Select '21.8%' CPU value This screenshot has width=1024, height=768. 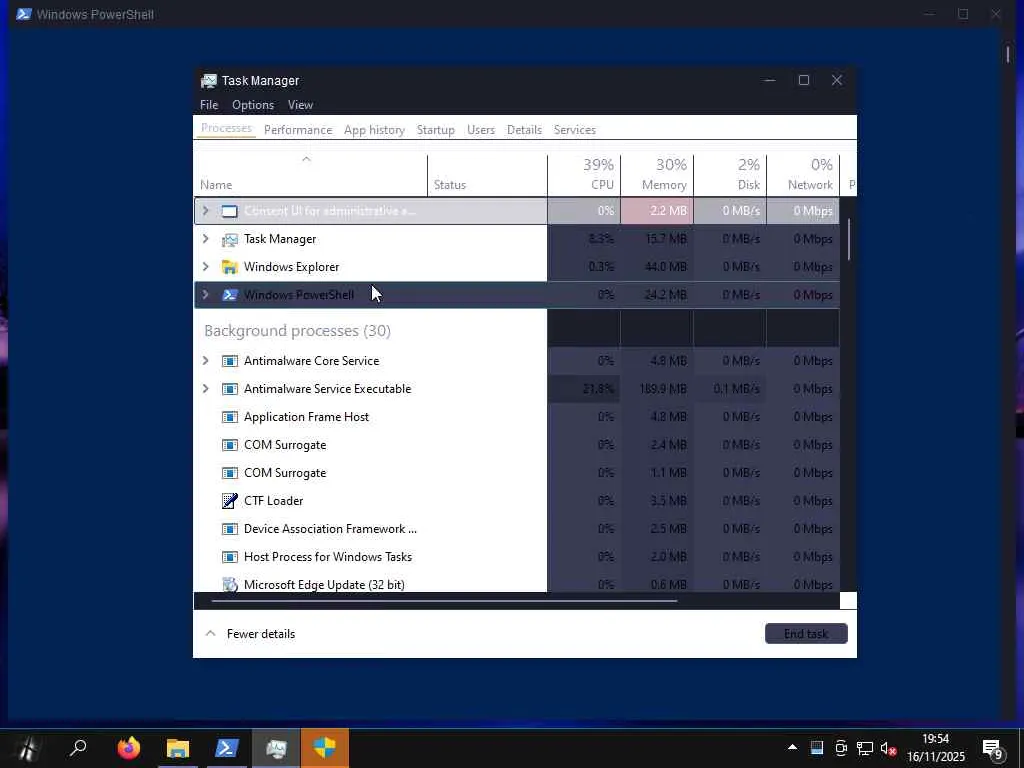(x=598, y=389)
